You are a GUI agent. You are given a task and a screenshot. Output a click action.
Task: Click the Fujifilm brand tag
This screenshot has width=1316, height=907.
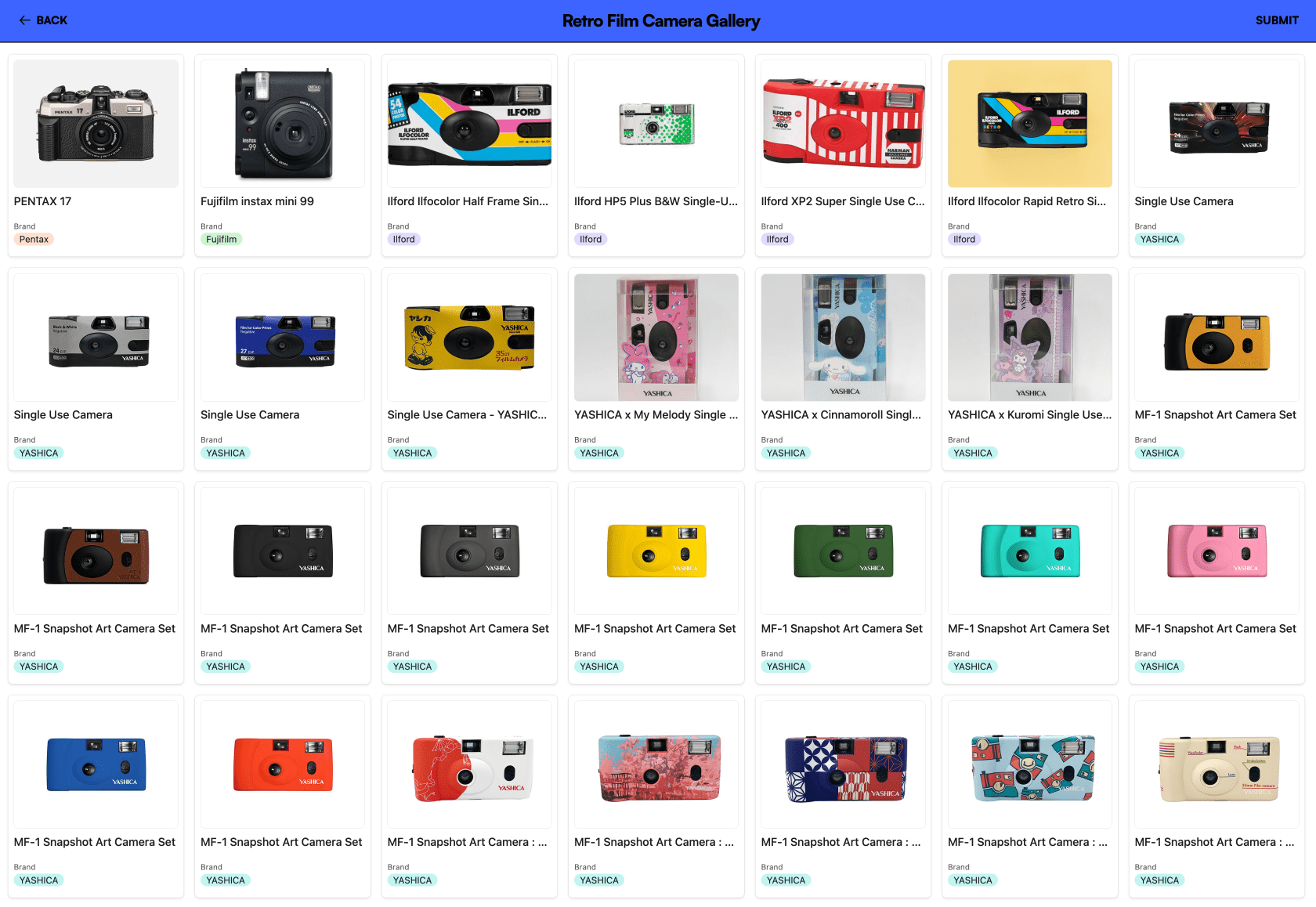pyautogui.click(x=221, y=240)
